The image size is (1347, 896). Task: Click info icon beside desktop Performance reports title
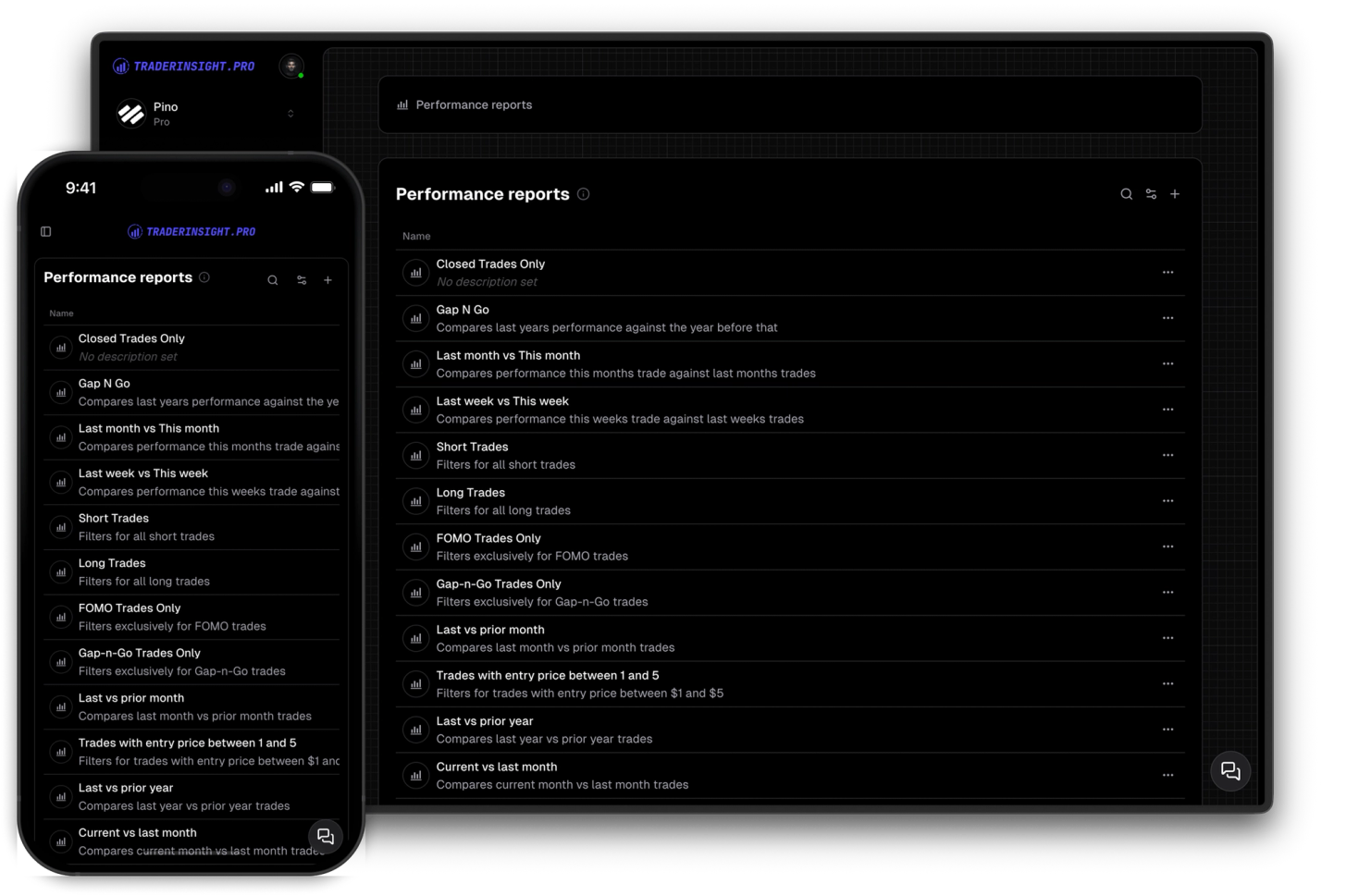[x=584, y=194]
